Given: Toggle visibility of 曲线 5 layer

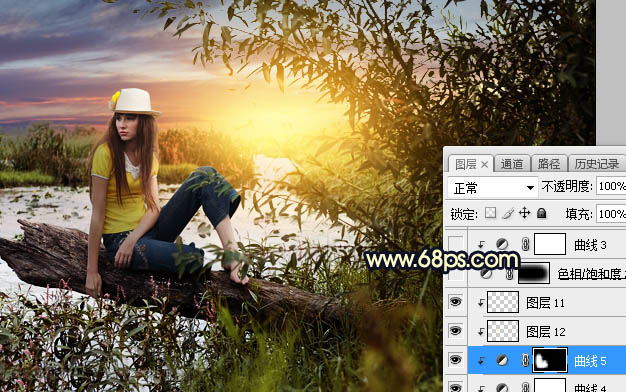Looking at the screenshot, I should (456, 360).
